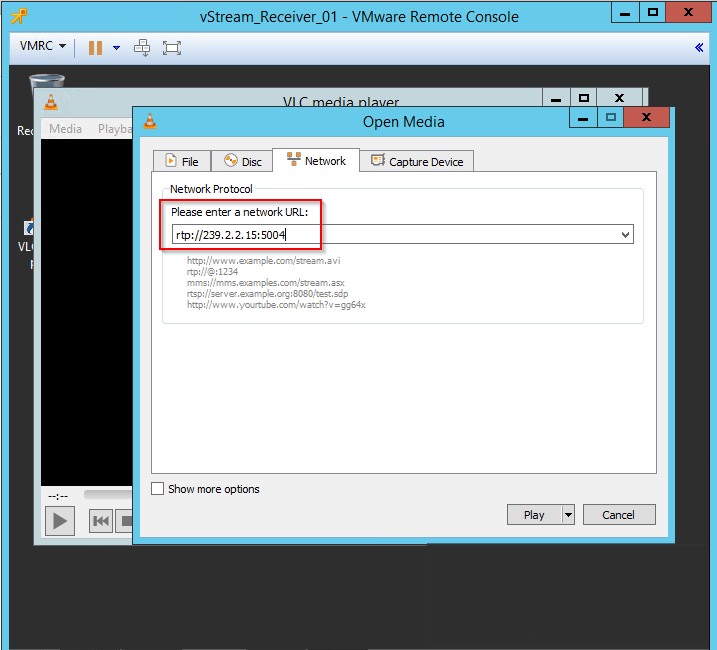Click the Recycle Bin desktop icon
The image size is (717, 650).
pyautogui.click(x=47, y=92)
